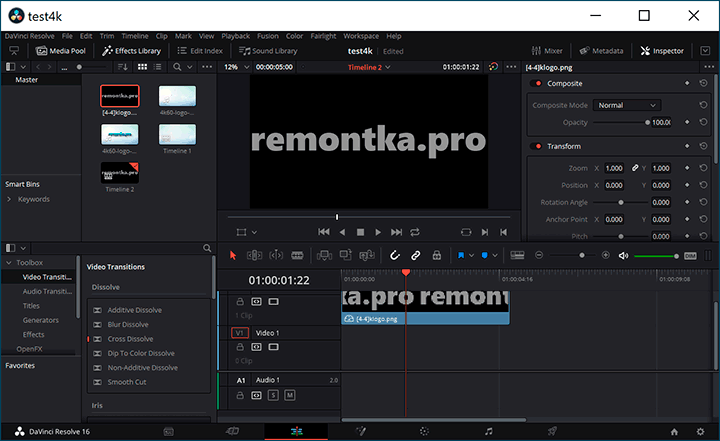Open the Media Pool panel
The height and width of the screenshot is (441, 720).
[61, 51]
